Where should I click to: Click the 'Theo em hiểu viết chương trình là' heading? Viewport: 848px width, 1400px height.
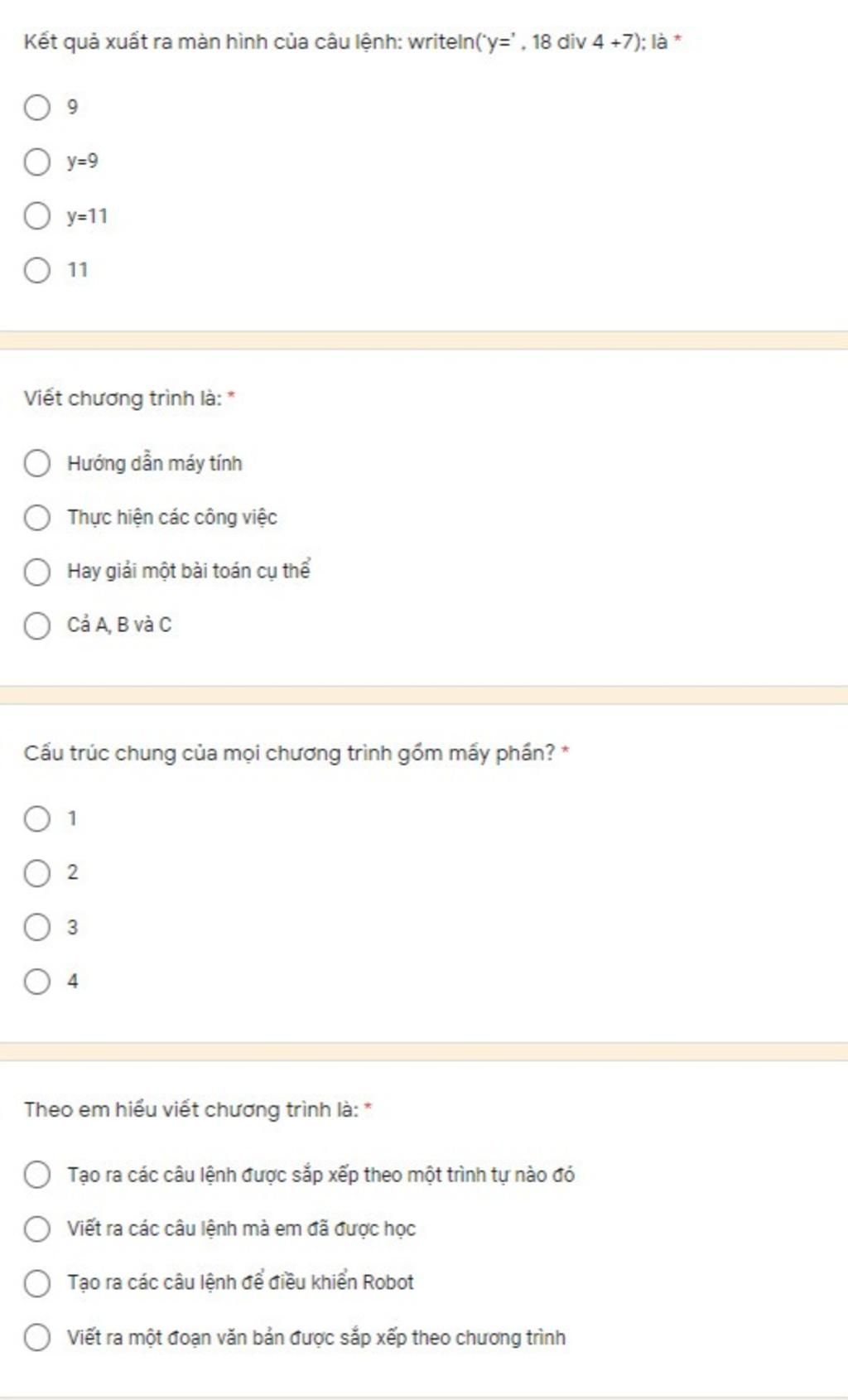(191, 1109)
